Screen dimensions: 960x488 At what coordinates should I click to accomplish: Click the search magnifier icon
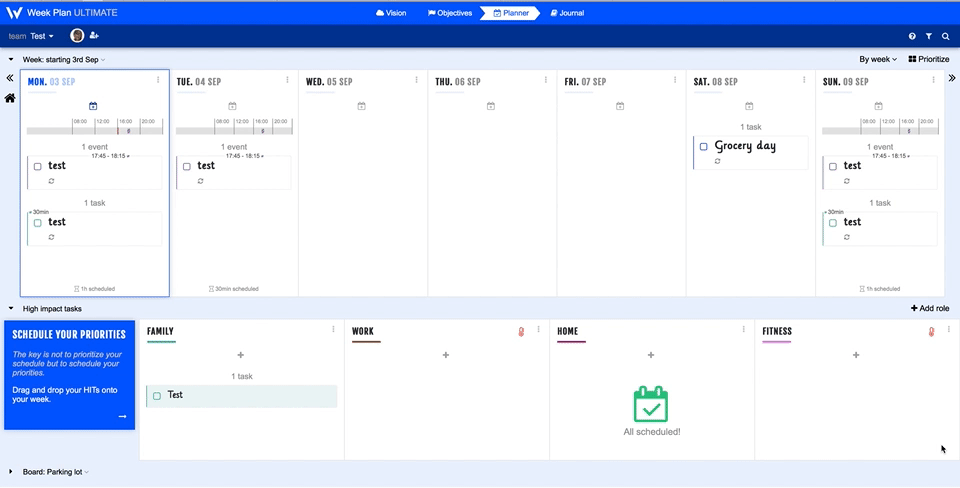pos(946,37)
